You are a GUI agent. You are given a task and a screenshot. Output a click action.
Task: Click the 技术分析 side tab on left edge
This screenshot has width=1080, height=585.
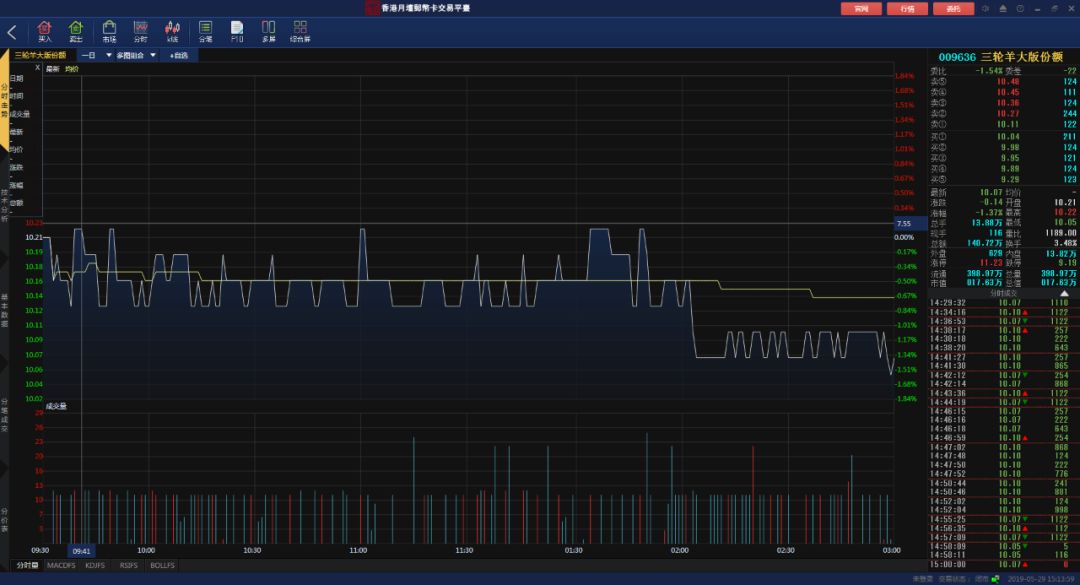[4, 205]
